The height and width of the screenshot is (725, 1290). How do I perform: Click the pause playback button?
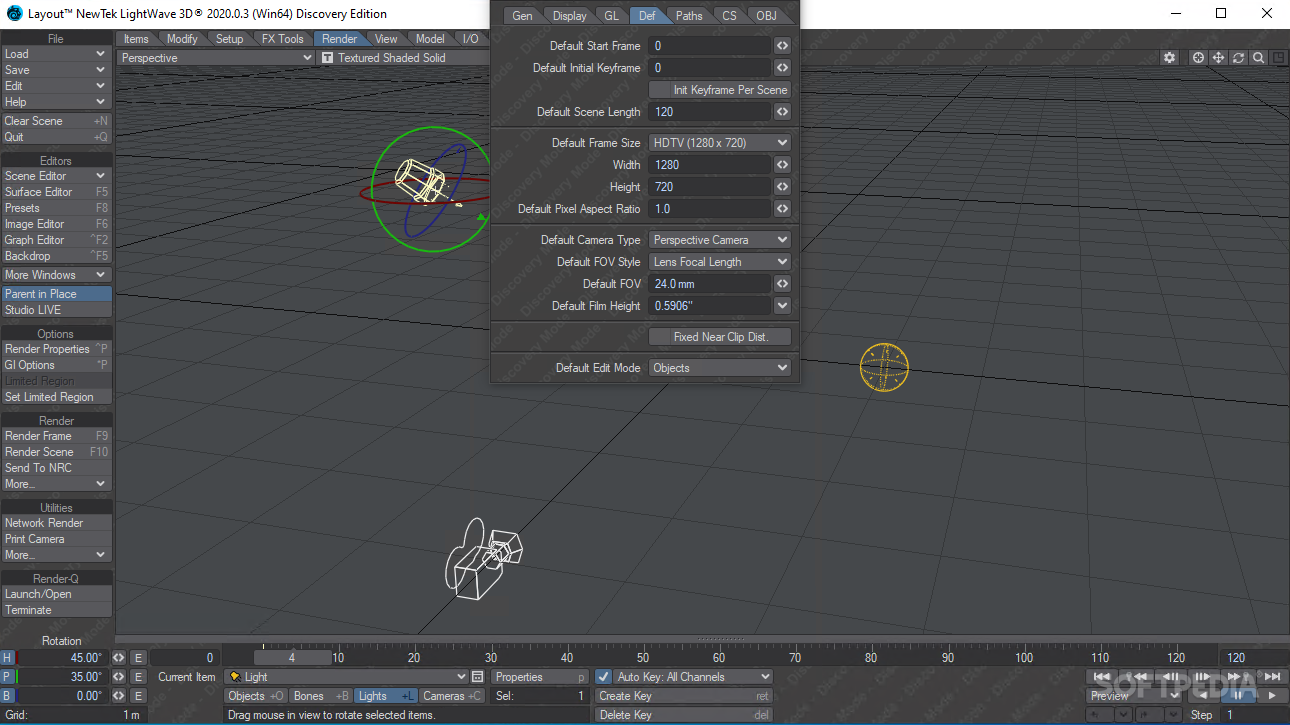pos(1237,695)
